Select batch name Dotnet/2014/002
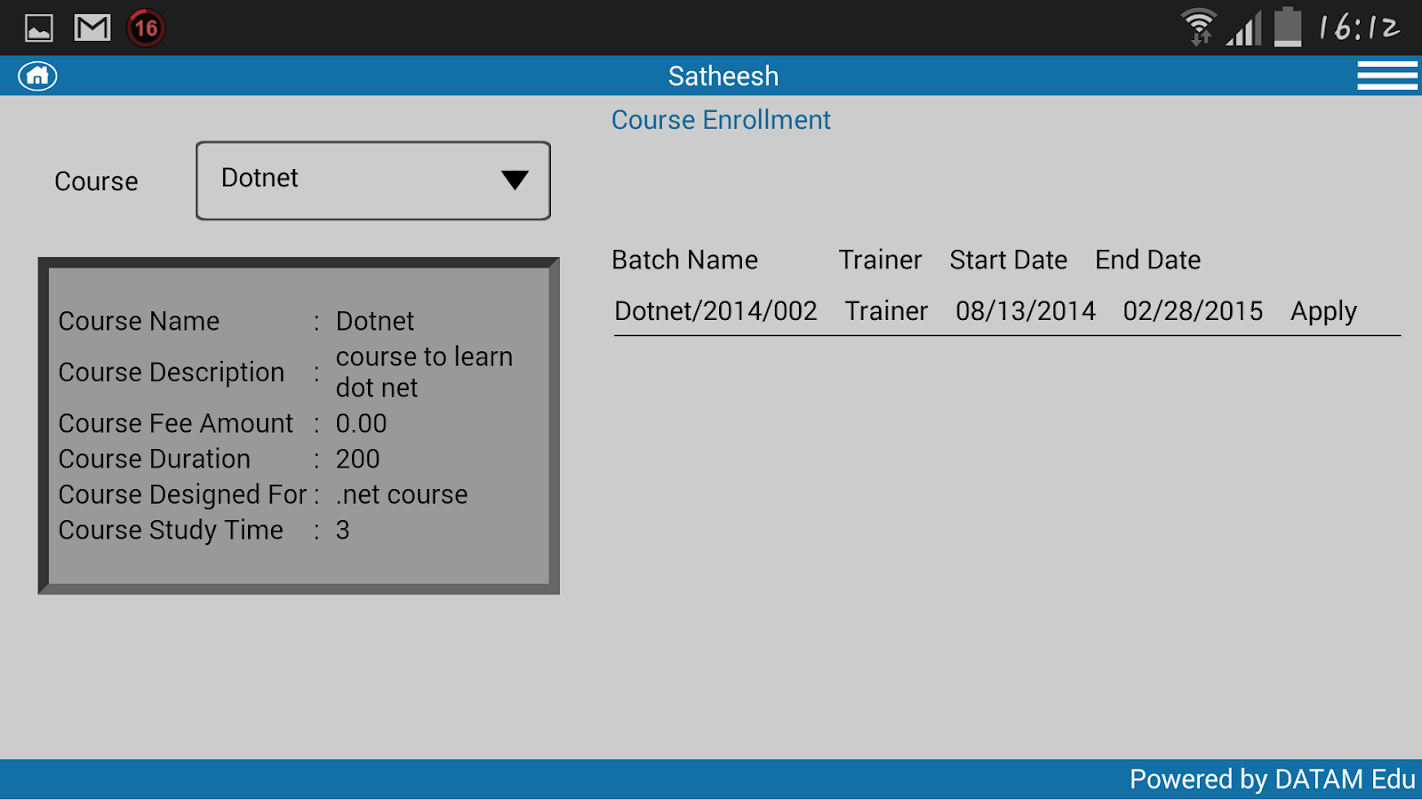 (x=716, y=311)
